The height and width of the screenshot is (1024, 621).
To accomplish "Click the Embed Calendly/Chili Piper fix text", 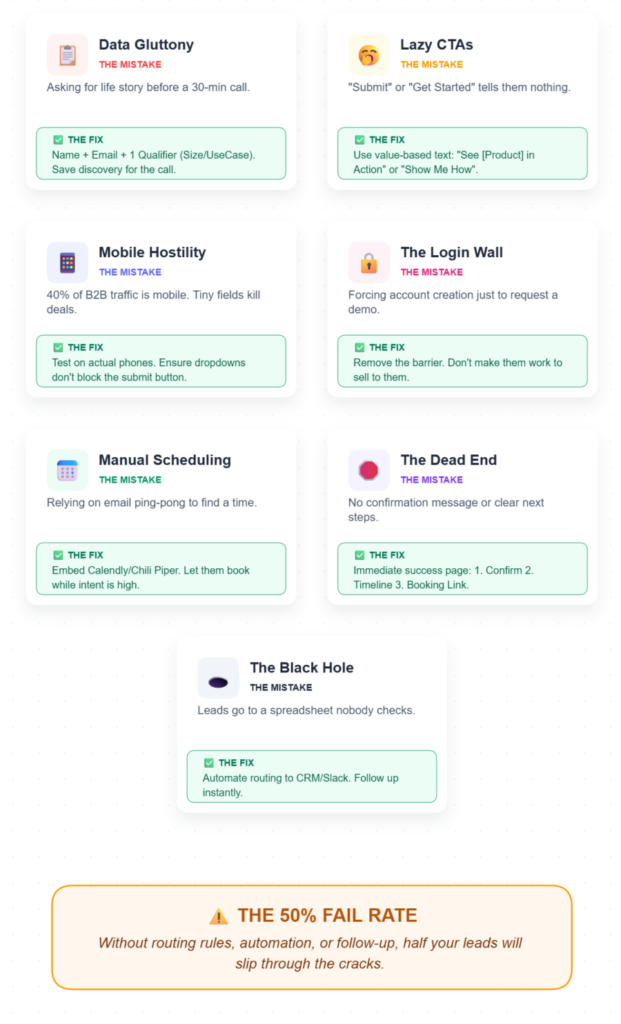I will tap(150, 571).
